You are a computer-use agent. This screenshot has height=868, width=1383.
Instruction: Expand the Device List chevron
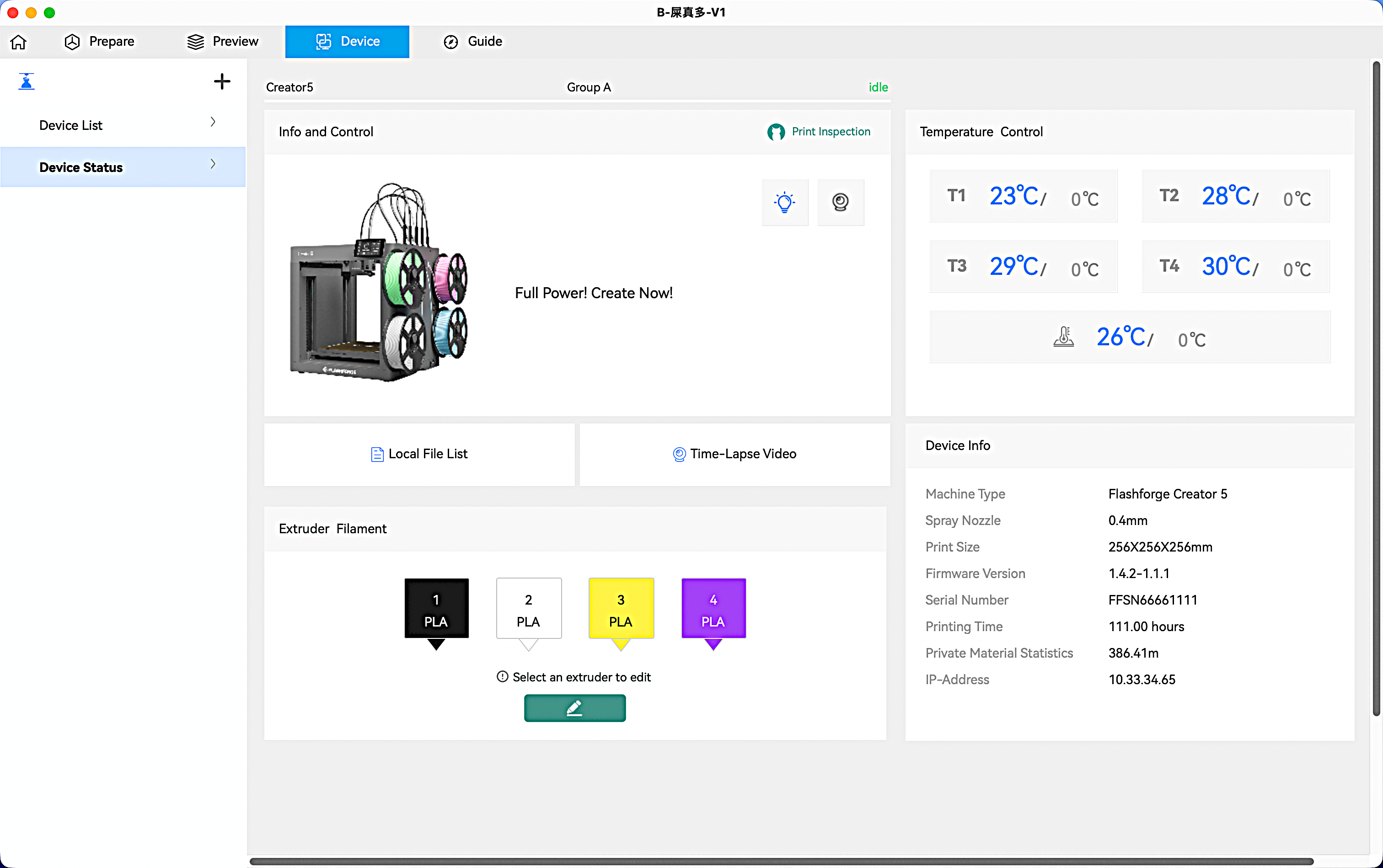213,122
